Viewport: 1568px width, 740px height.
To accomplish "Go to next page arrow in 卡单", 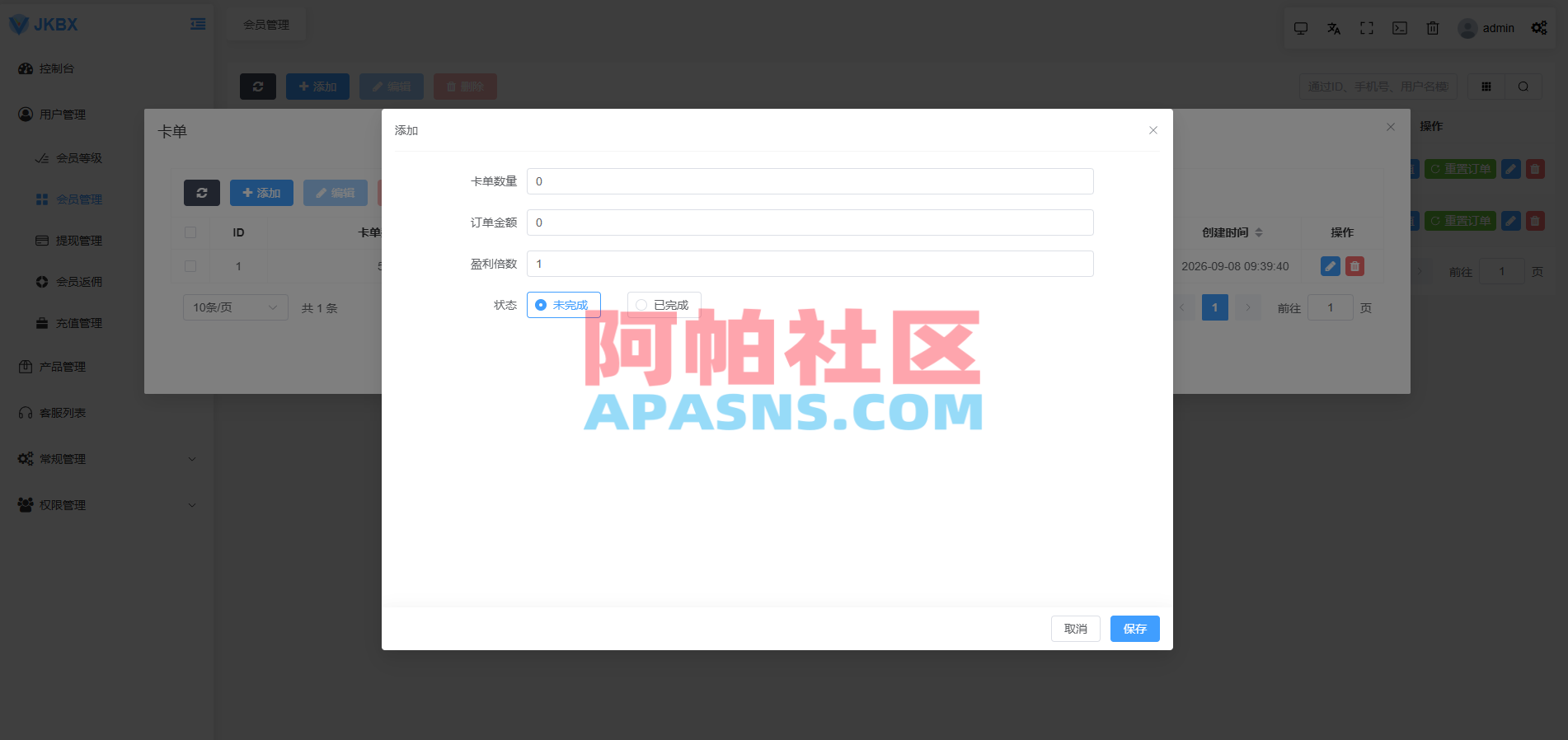I will click(x=1248, y=307).
